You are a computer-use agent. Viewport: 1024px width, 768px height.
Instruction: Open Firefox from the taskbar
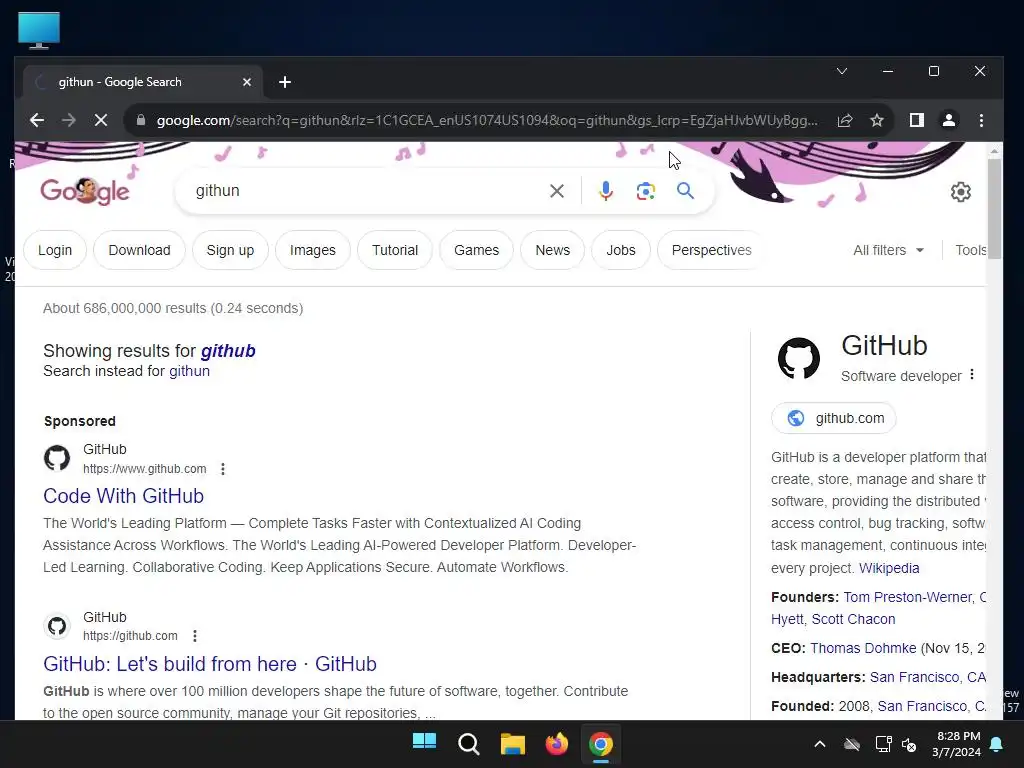coord(556,743)
